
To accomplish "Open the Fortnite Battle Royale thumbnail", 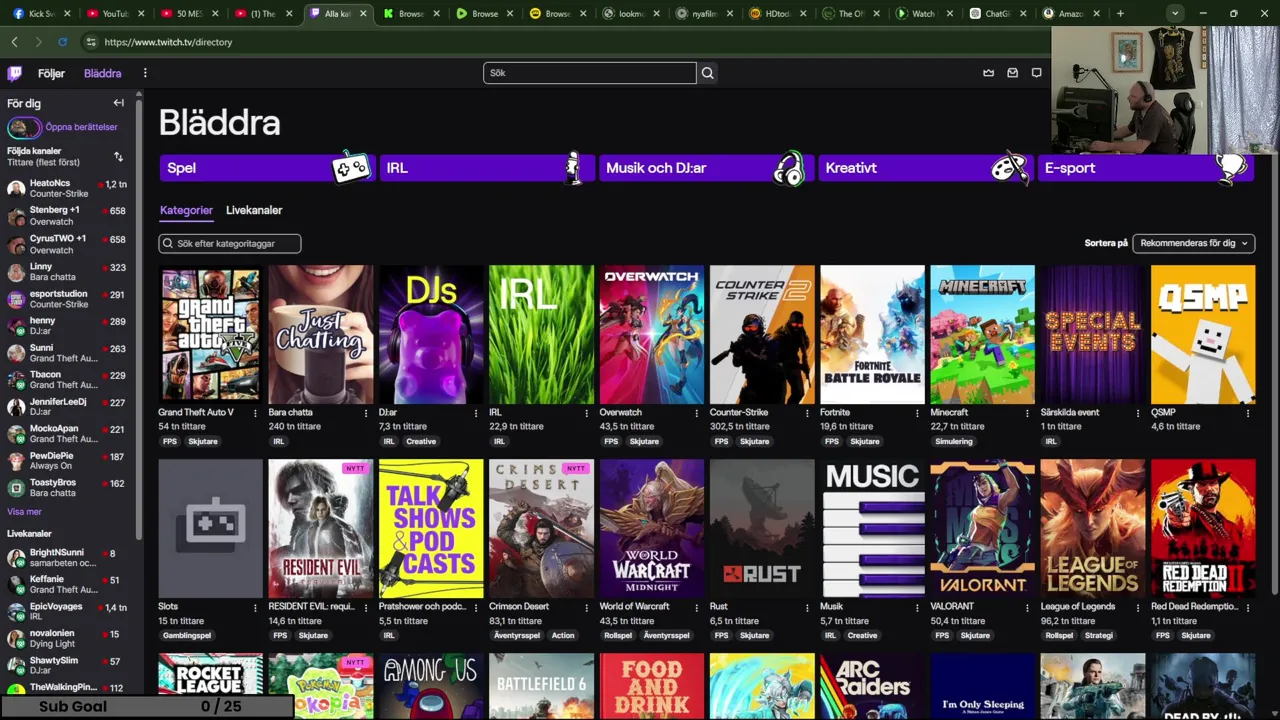I will pyautogui.click(x=872, y=335).
